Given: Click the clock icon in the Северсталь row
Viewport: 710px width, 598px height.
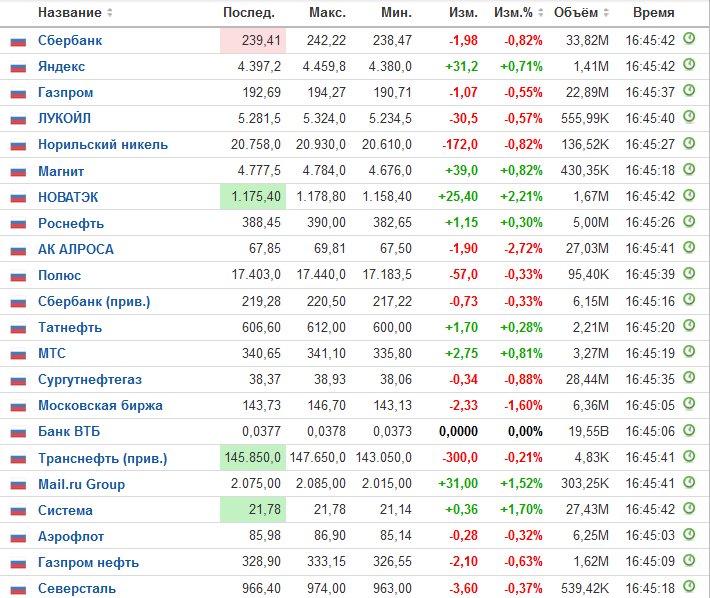Looking at the screenshot, I should (x=689, y=587).
